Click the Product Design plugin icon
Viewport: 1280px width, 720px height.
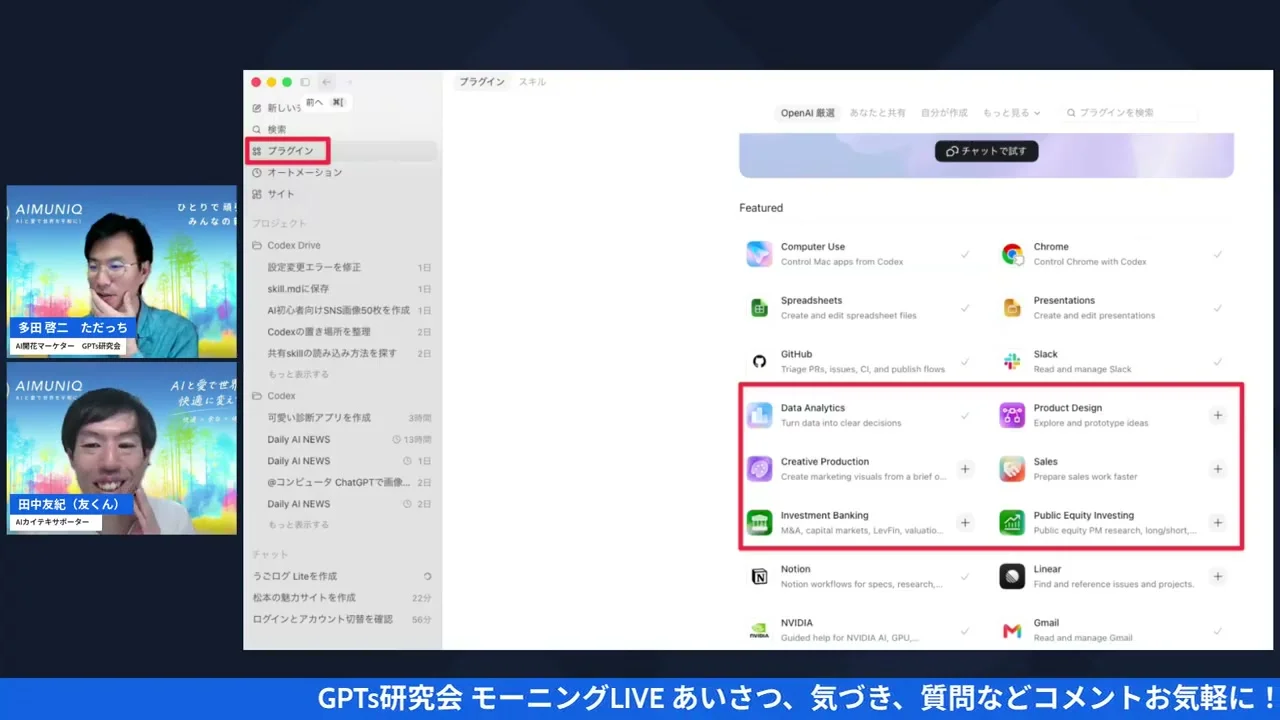pyautogui.click(x=1012, y=415)
